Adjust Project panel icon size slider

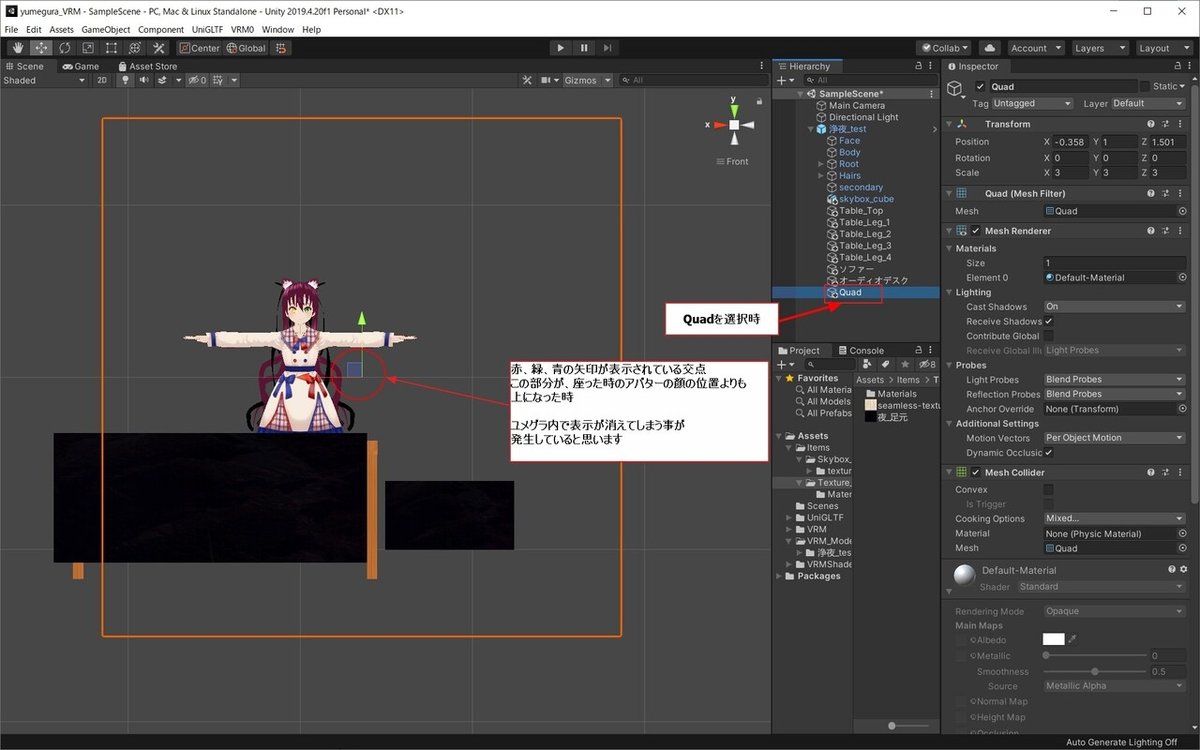[x=906, y=725]
